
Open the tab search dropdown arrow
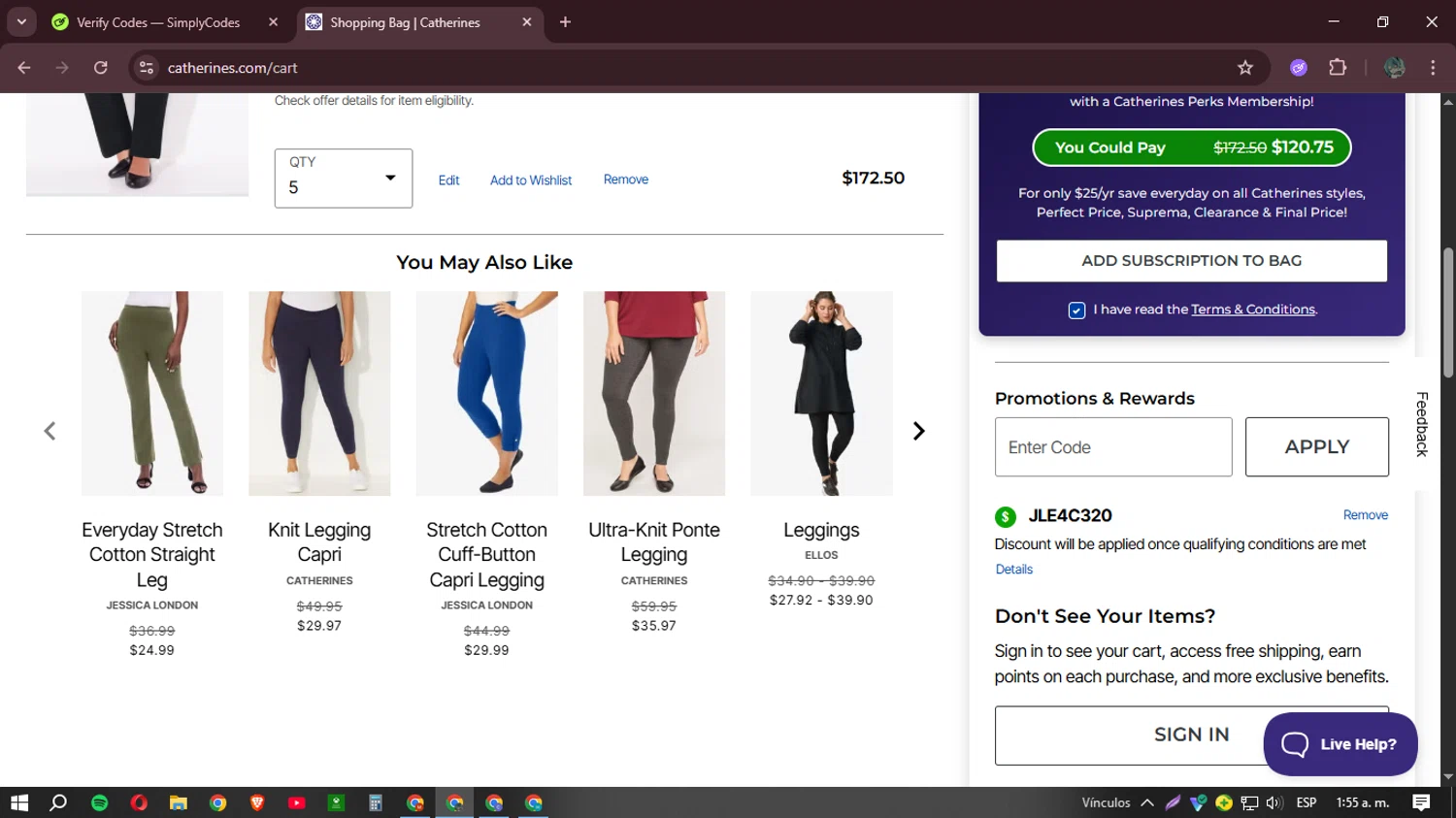click(21, 22)
